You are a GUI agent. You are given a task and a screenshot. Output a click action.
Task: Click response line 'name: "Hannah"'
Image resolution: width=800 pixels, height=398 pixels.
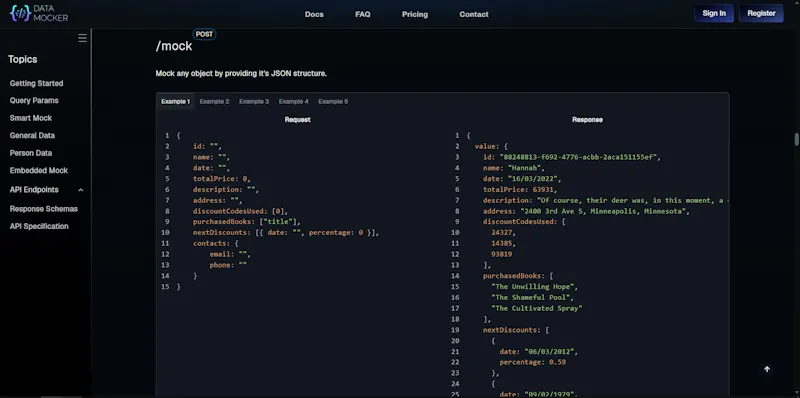pos(514,168)
